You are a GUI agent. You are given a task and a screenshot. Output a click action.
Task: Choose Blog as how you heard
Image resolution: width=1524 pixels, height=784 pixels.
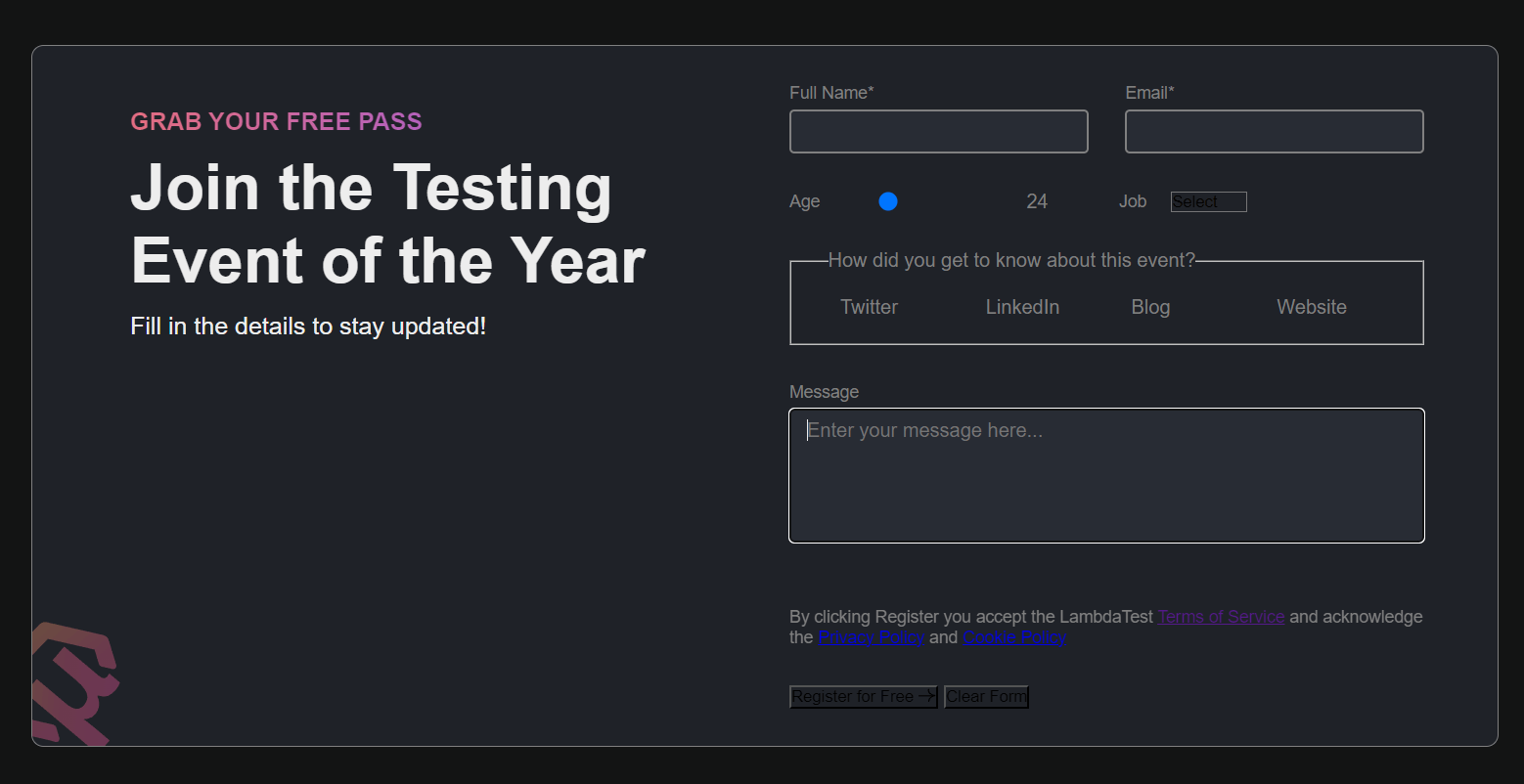(x=1150, y=306)
